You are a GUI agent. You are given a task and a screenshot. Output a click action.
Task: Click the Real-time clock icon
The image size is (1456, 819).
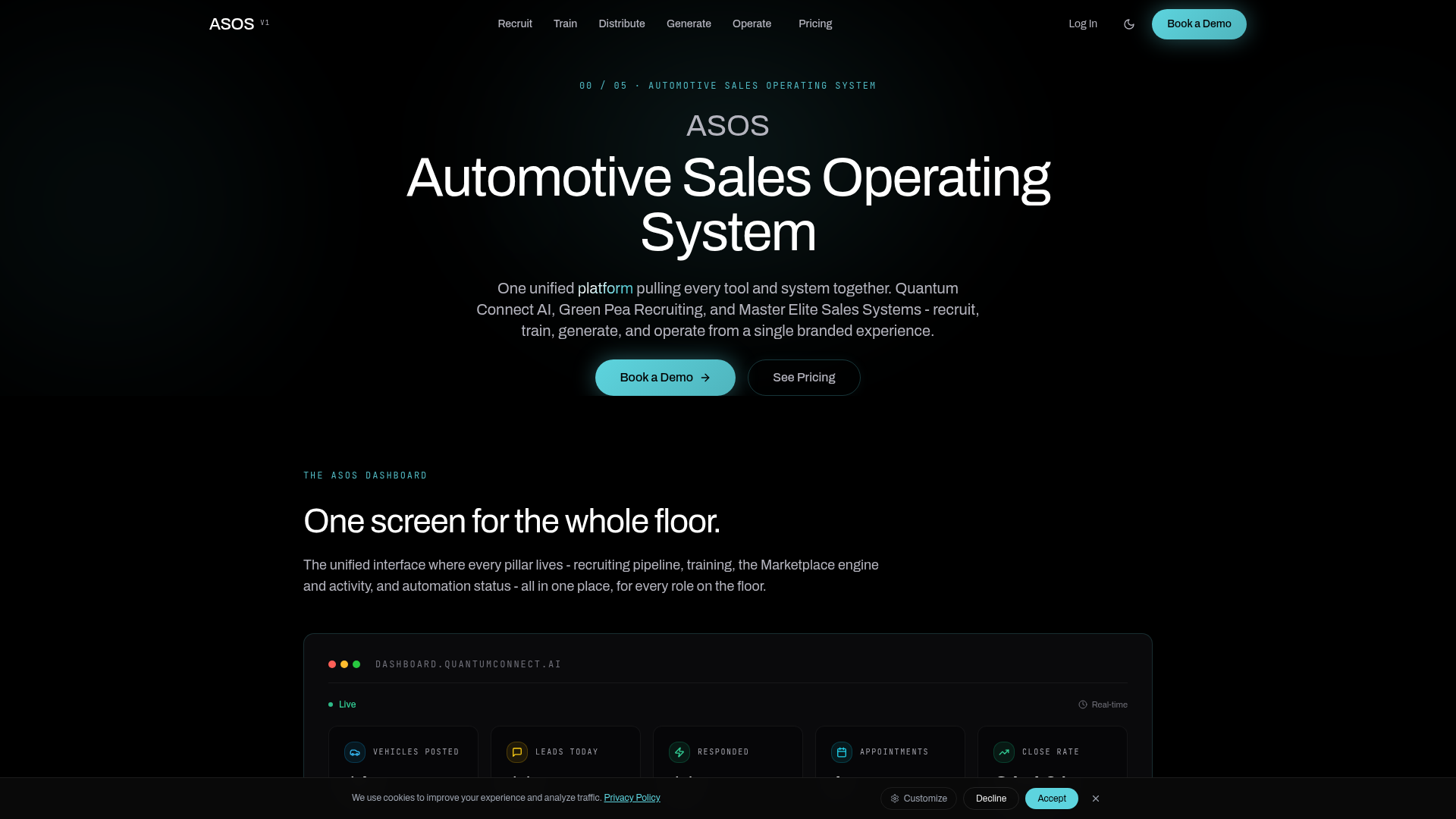click(x=1083, y=704)
